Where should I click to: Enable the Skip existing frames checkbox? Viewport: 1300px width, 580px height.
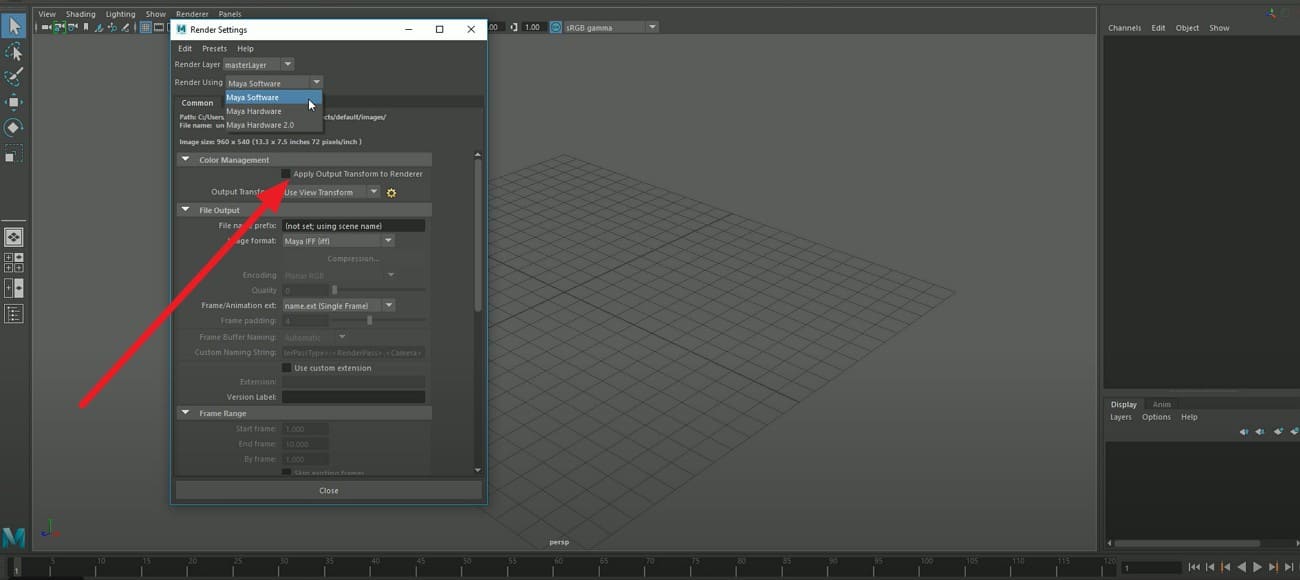tap(287, 473)
